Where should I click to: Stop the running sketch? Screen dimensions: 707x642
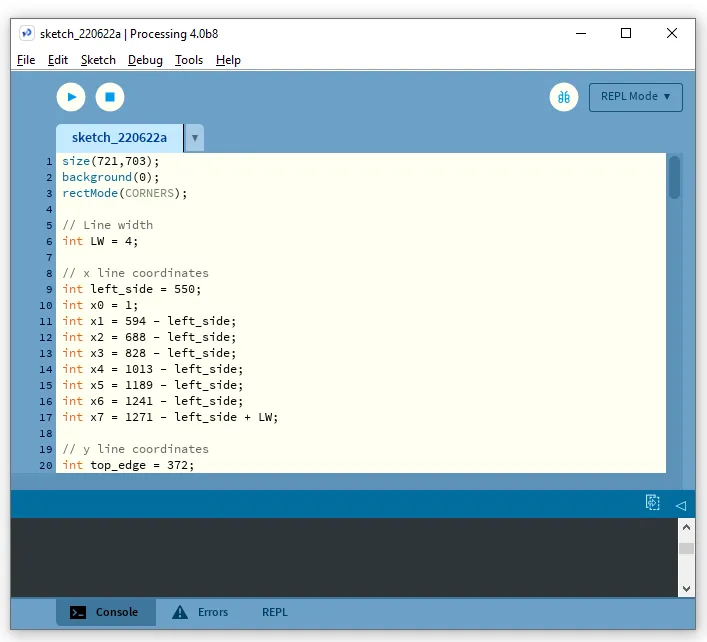(110, 97)
